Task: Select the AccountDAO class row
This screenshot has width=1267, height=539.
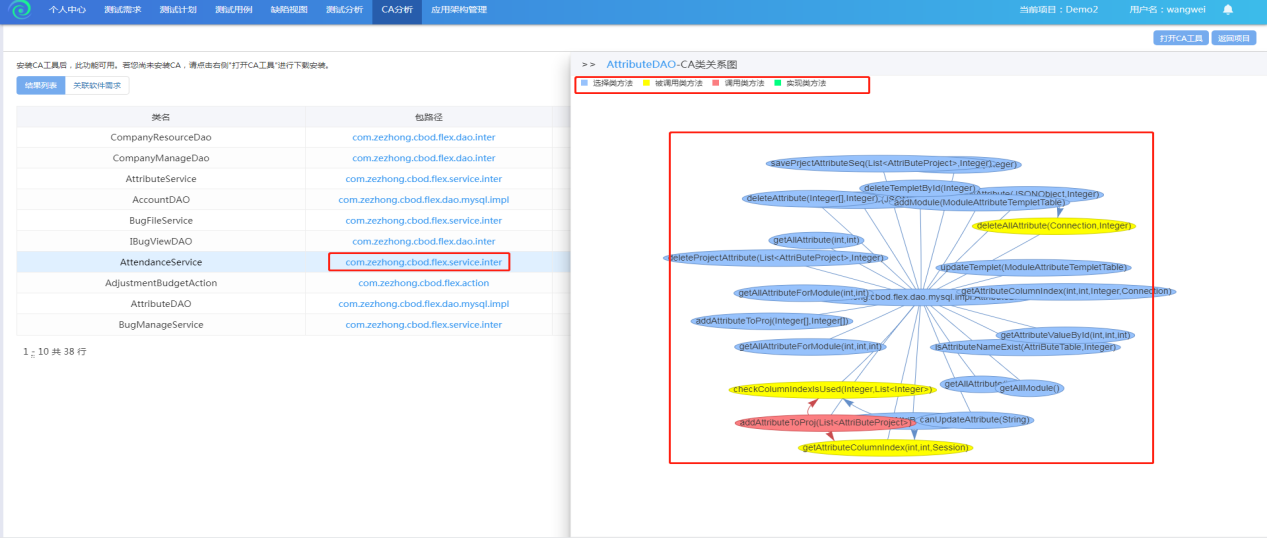Action: tap(160, 200)
